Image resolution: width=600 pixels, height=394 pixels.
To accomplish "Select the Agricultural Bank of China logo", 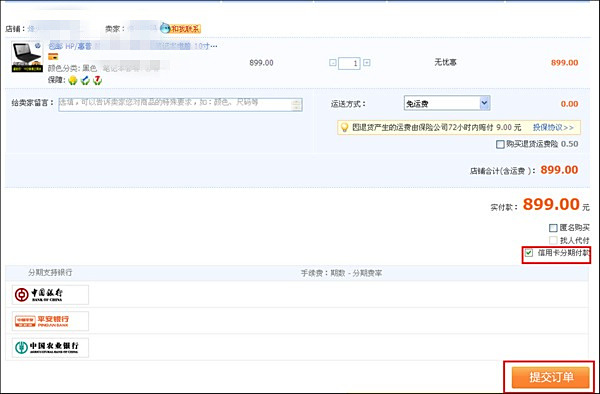I will (50, 347).
